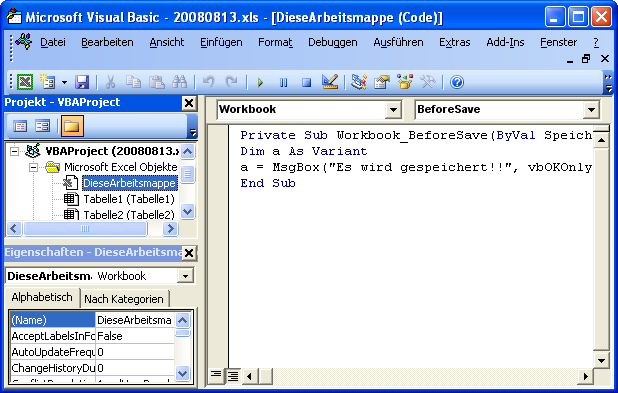Collapse the Microsoft Excel Objekte tree node

click(34, 168)
